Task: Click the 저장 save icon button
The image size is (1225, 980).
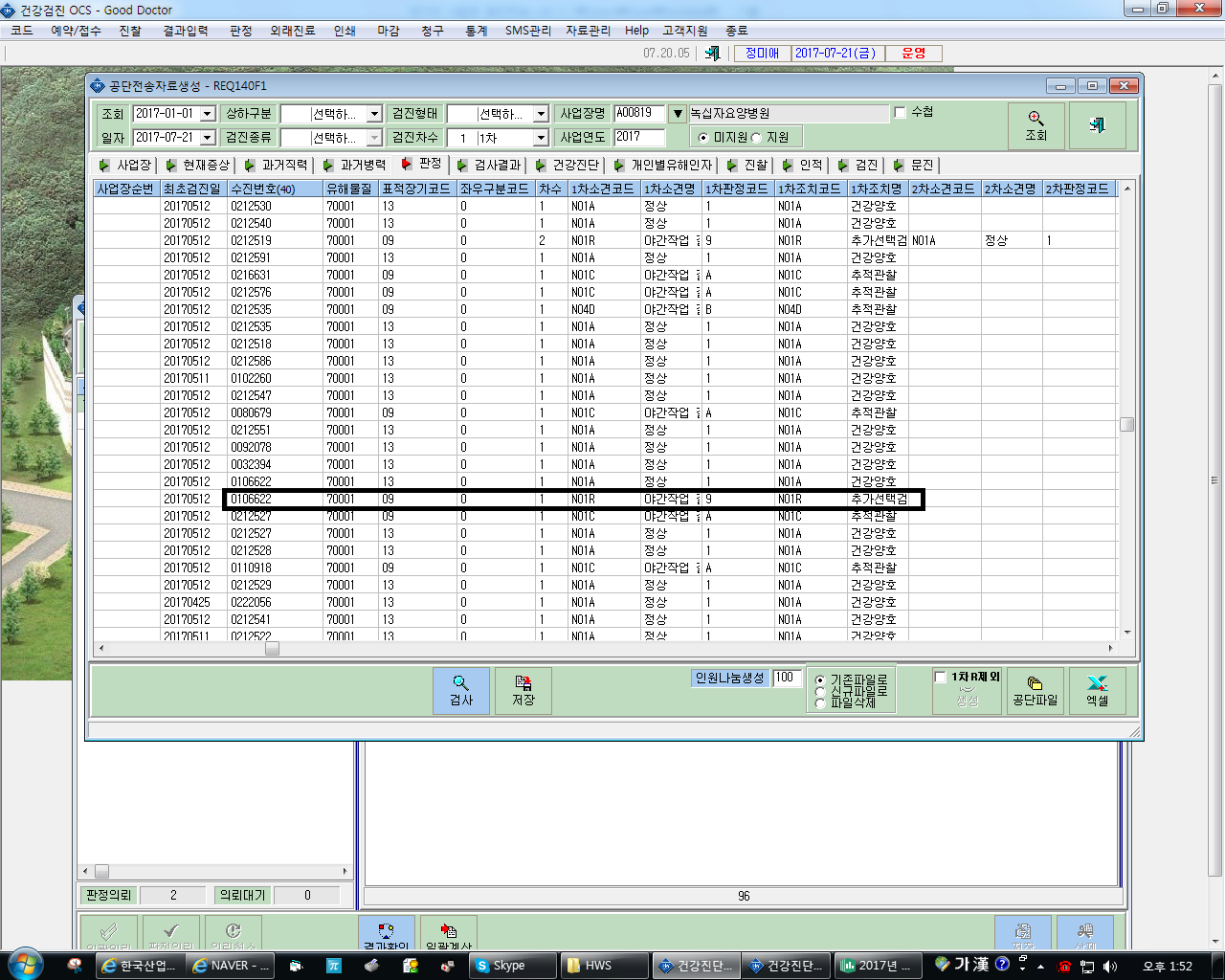Action: [523, 691]
